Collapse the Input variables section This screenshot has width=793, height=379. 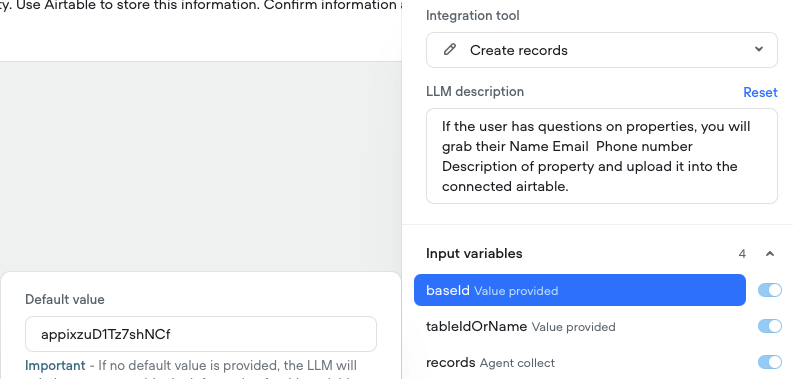tap(770, 254)
